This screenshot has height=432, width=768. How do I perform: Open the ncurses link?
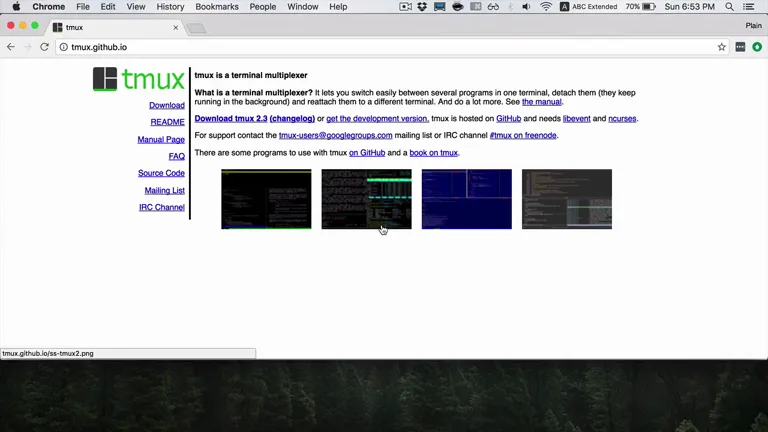tap(622, 119)
